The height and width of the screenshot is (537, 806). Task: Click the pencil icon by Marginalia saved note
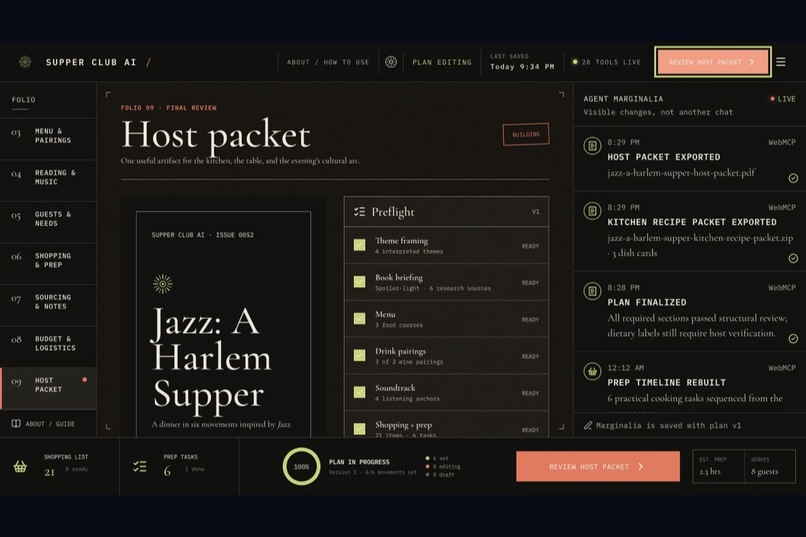pos(588,425)
